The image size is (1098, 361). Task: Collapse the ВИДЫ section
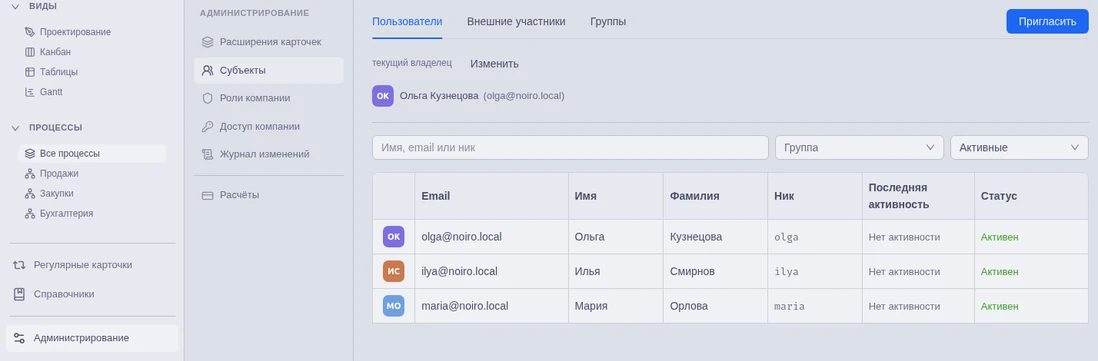(x=15, y=6)
